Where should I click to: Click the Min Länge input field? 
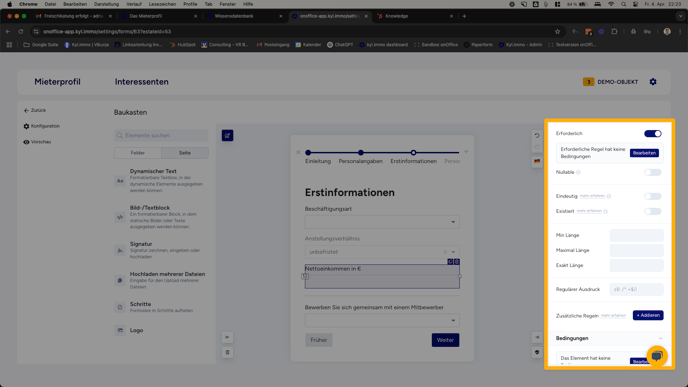pyautogui.click(x=636, y=235)
